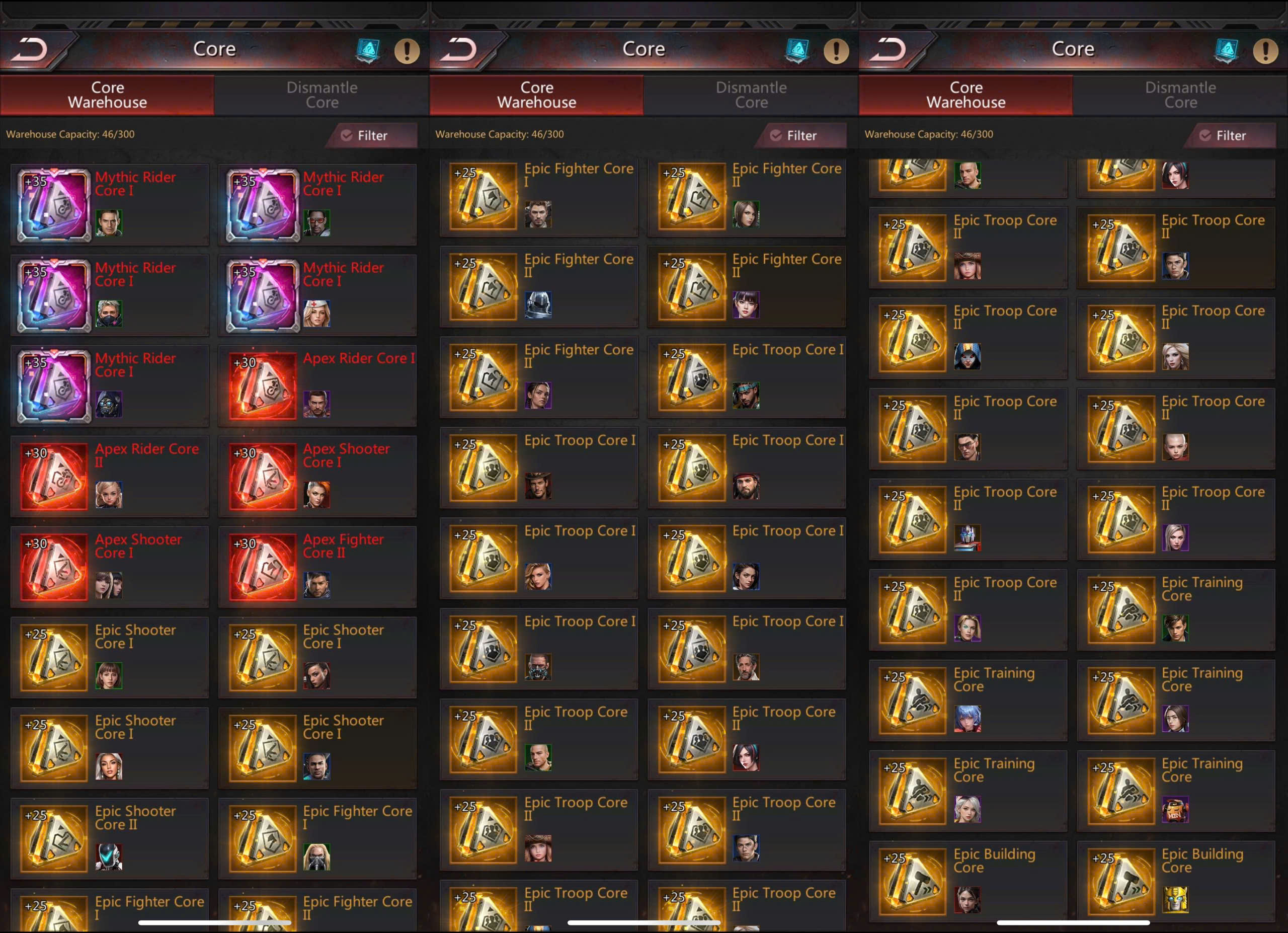The height and width of the screenshot is (933, 1288).
Task: Switch to Dismantle Core tab in rightmost screen
Action: (1181, 95)
